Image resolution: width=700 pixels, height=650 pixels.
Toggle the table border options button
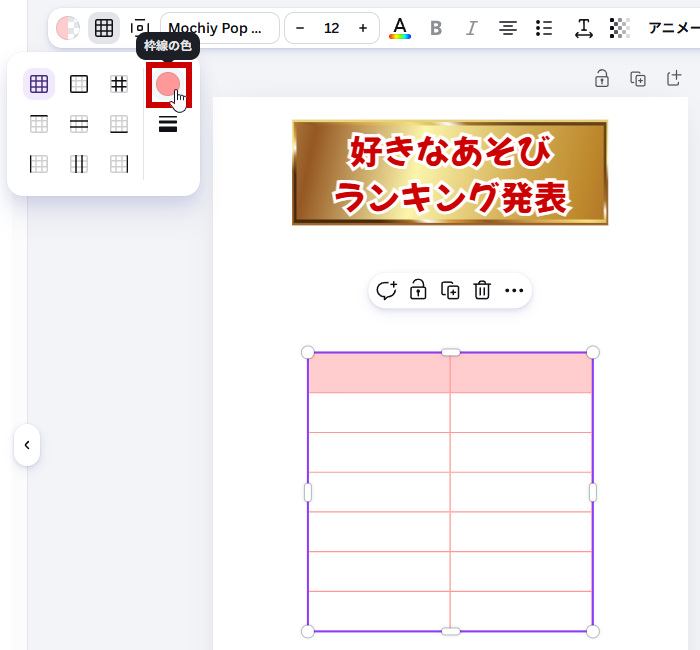click(104, 28)
